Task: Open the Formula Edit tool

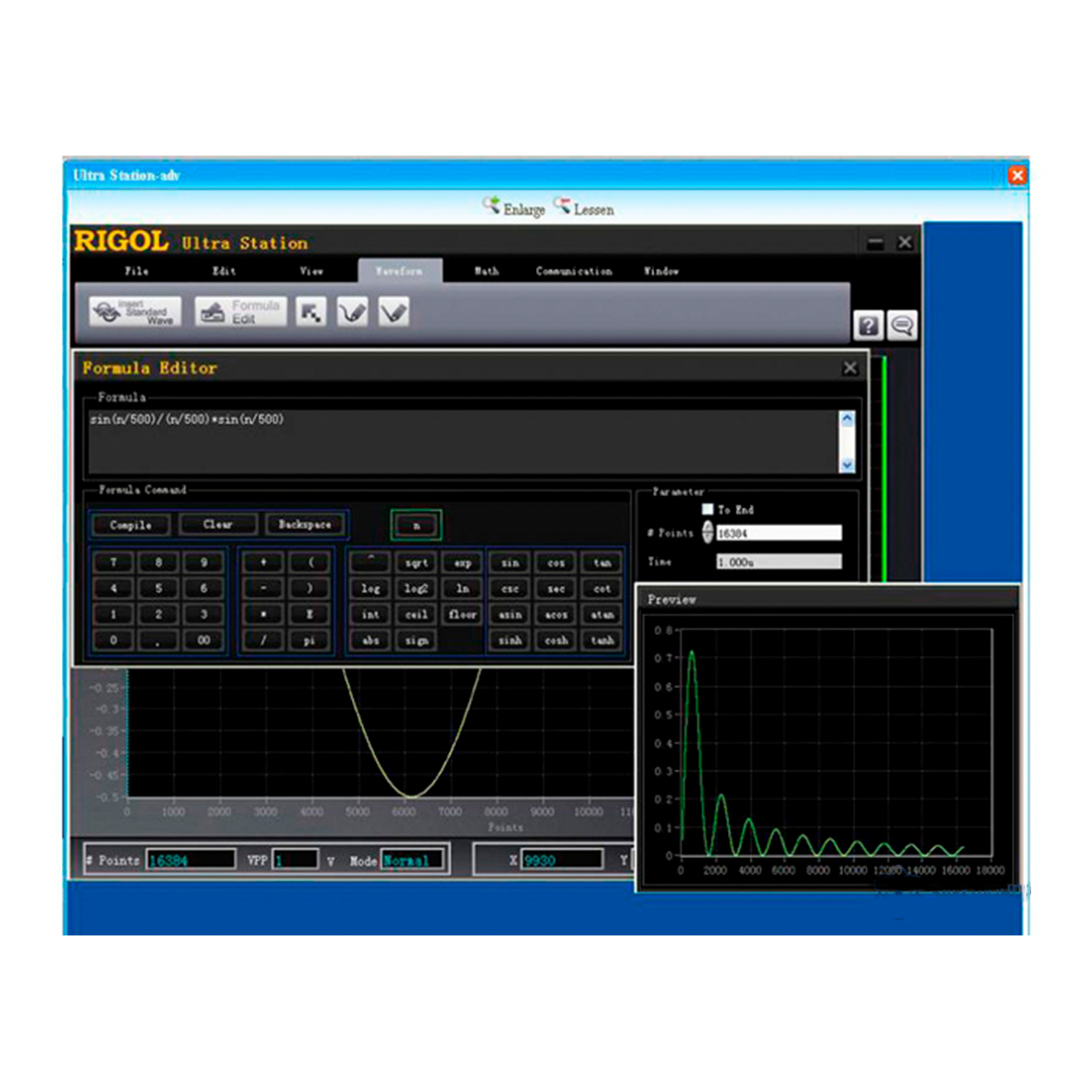Action: 241,312
